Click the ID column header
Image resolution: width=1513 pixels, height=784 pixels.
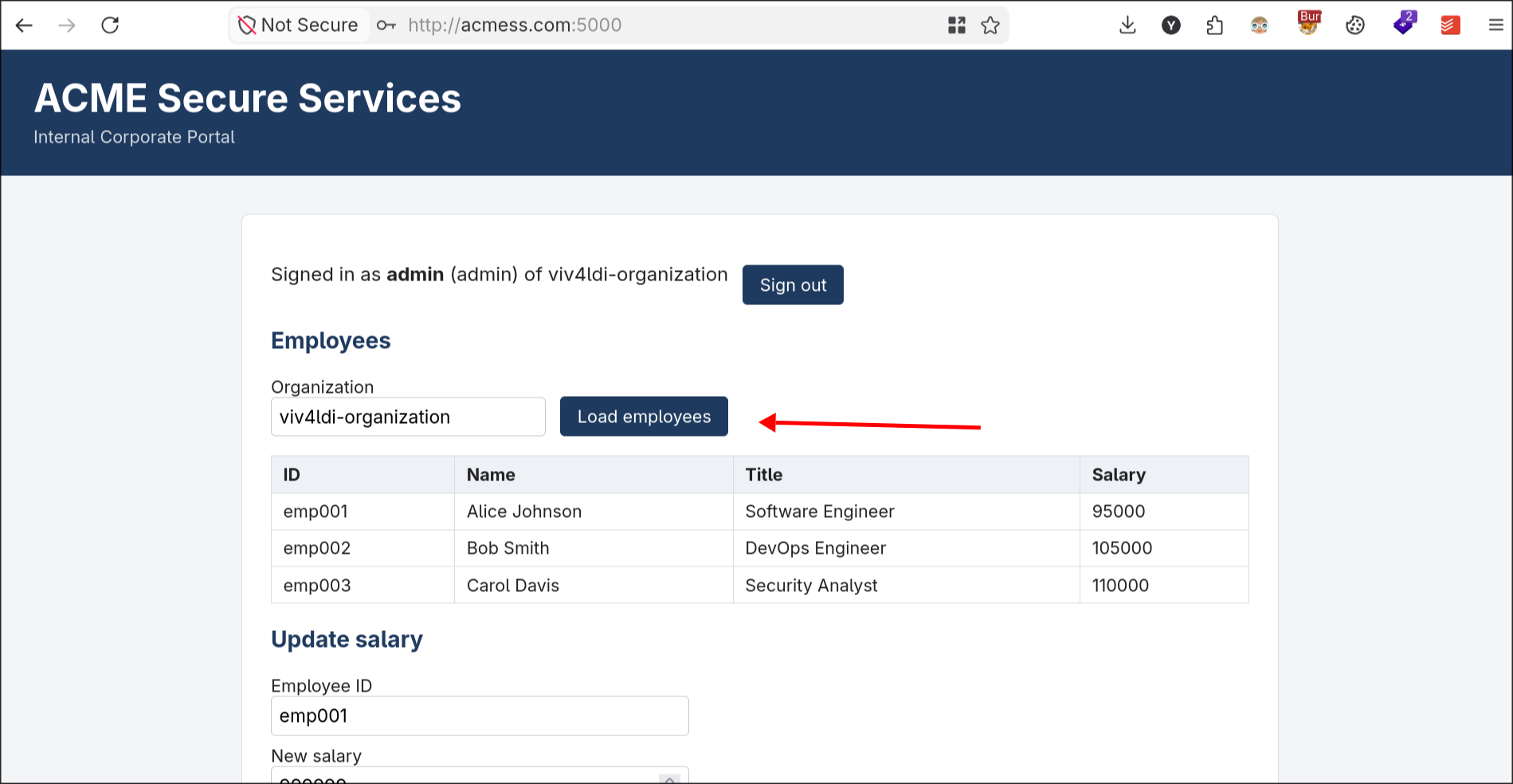(363, 475)
